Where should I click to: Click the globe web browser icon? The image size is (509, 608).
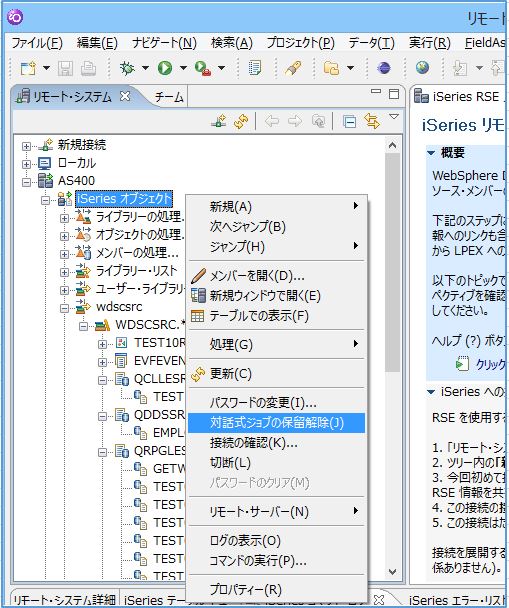tap(422, 68)
